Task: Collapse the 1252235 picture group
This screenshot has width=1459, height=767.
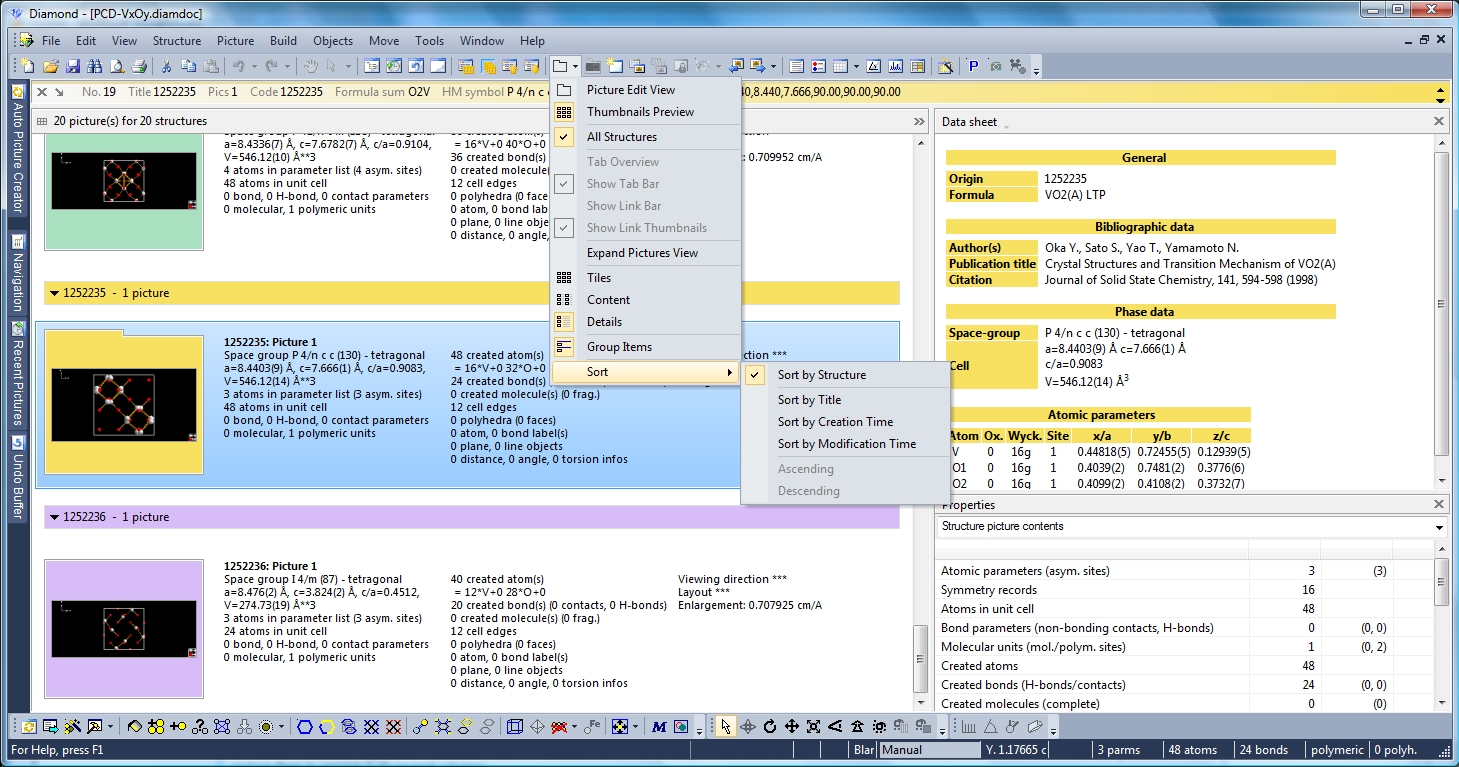Action: [53, 293]
